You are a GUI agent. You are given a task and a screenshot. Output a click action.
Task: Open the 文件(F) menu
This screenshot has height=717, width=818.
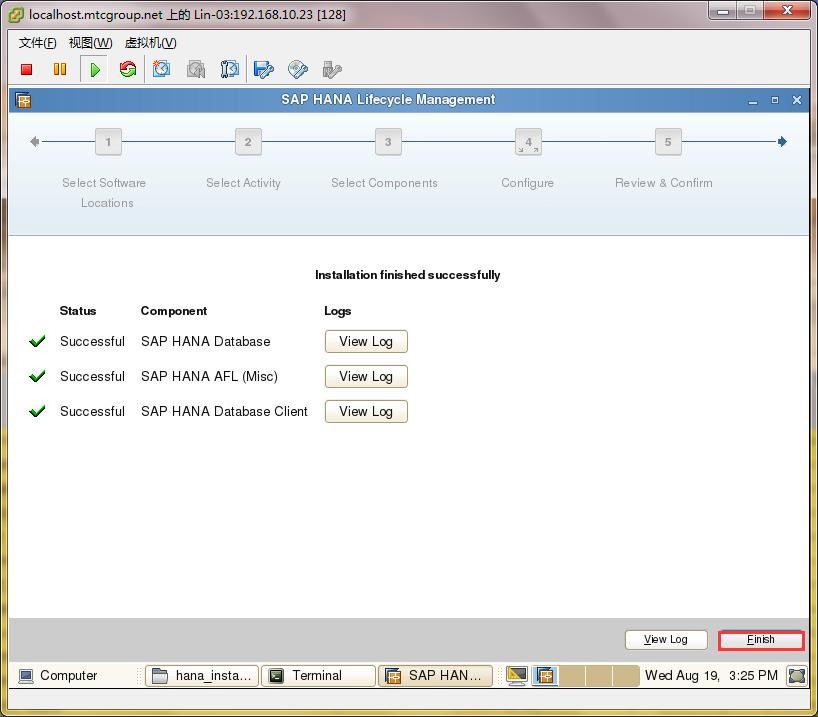[38, 43]
